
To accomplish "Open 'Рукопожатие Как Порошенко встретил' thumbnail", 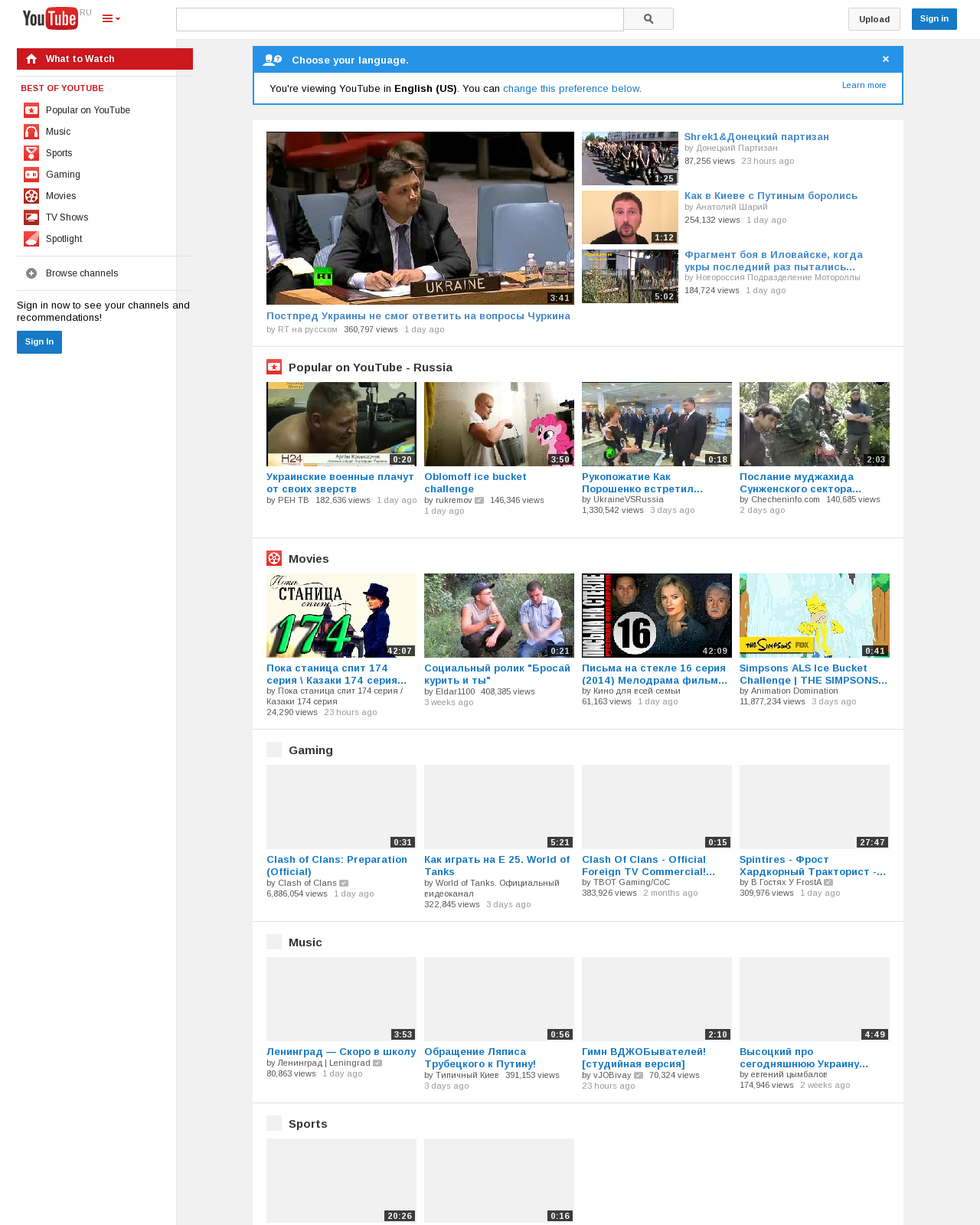I will (657, 424).
